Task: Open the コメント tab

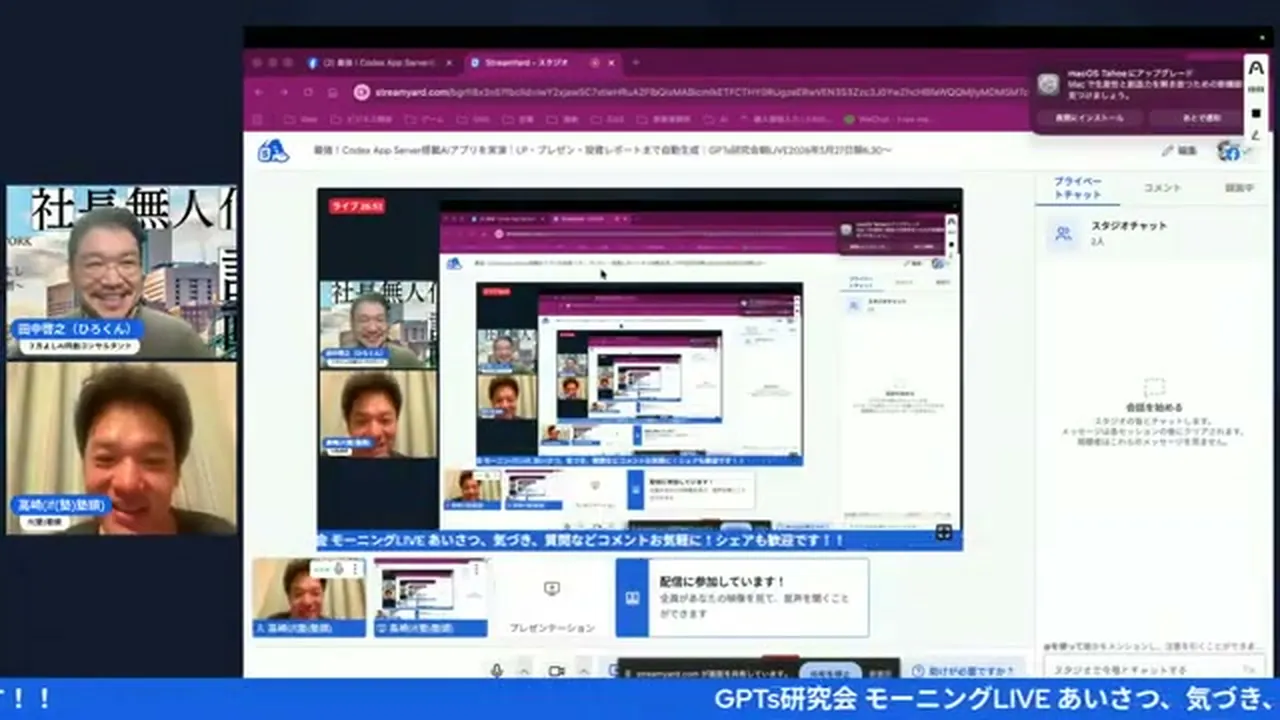Action: click(x=1162, y=188)
